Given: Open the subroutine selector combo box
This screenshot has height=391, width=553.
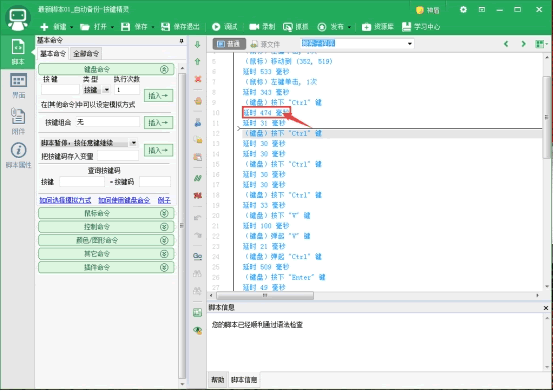Looking at the screenshot, I should pyautogui.click(x=357, y=43).
